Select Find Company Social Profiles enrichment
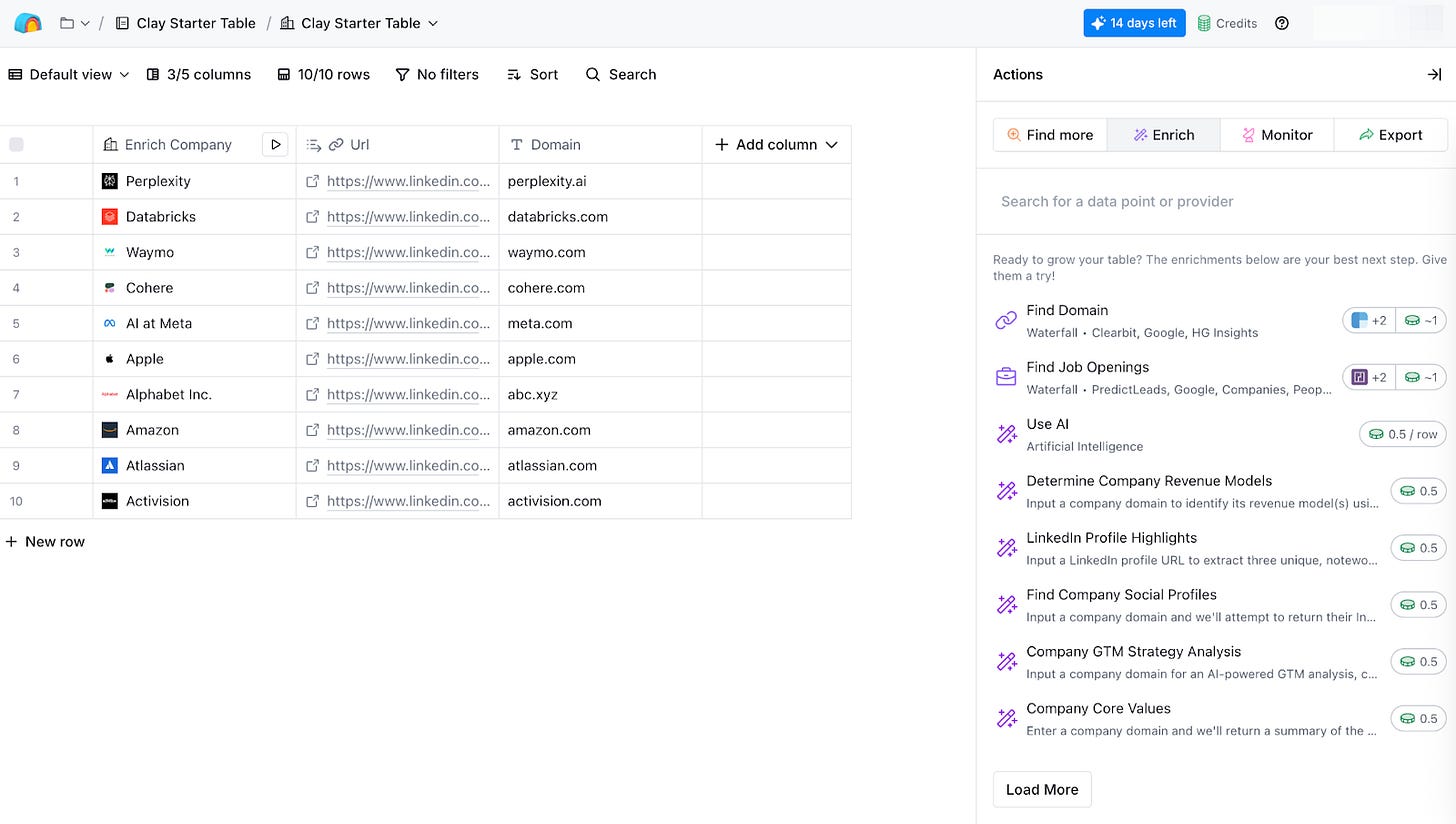Screen dimensions: 1456x824 (1220, 605)
